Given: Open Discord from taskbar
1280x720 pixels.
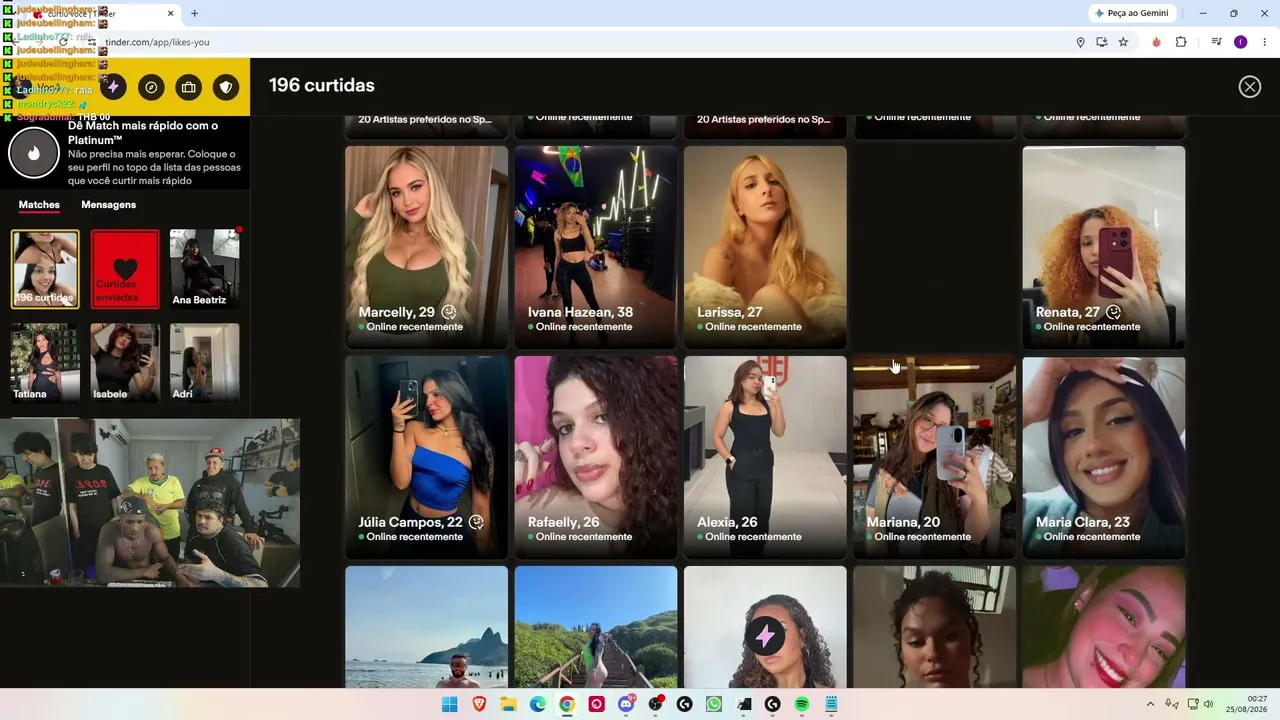Looking at the screenshot, I should tap(626, 704).
